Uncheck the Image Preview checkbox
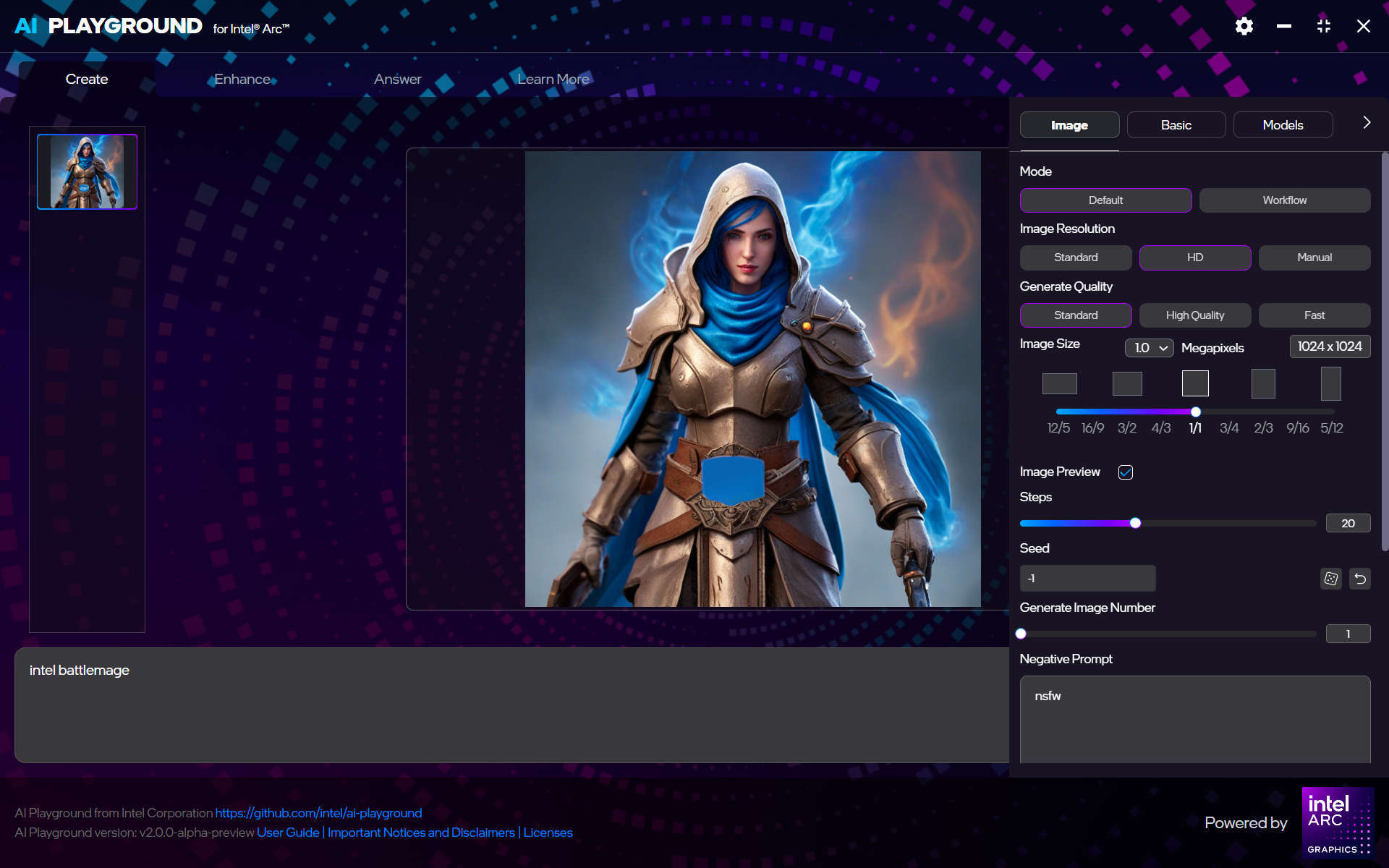 coord(1126,472)
